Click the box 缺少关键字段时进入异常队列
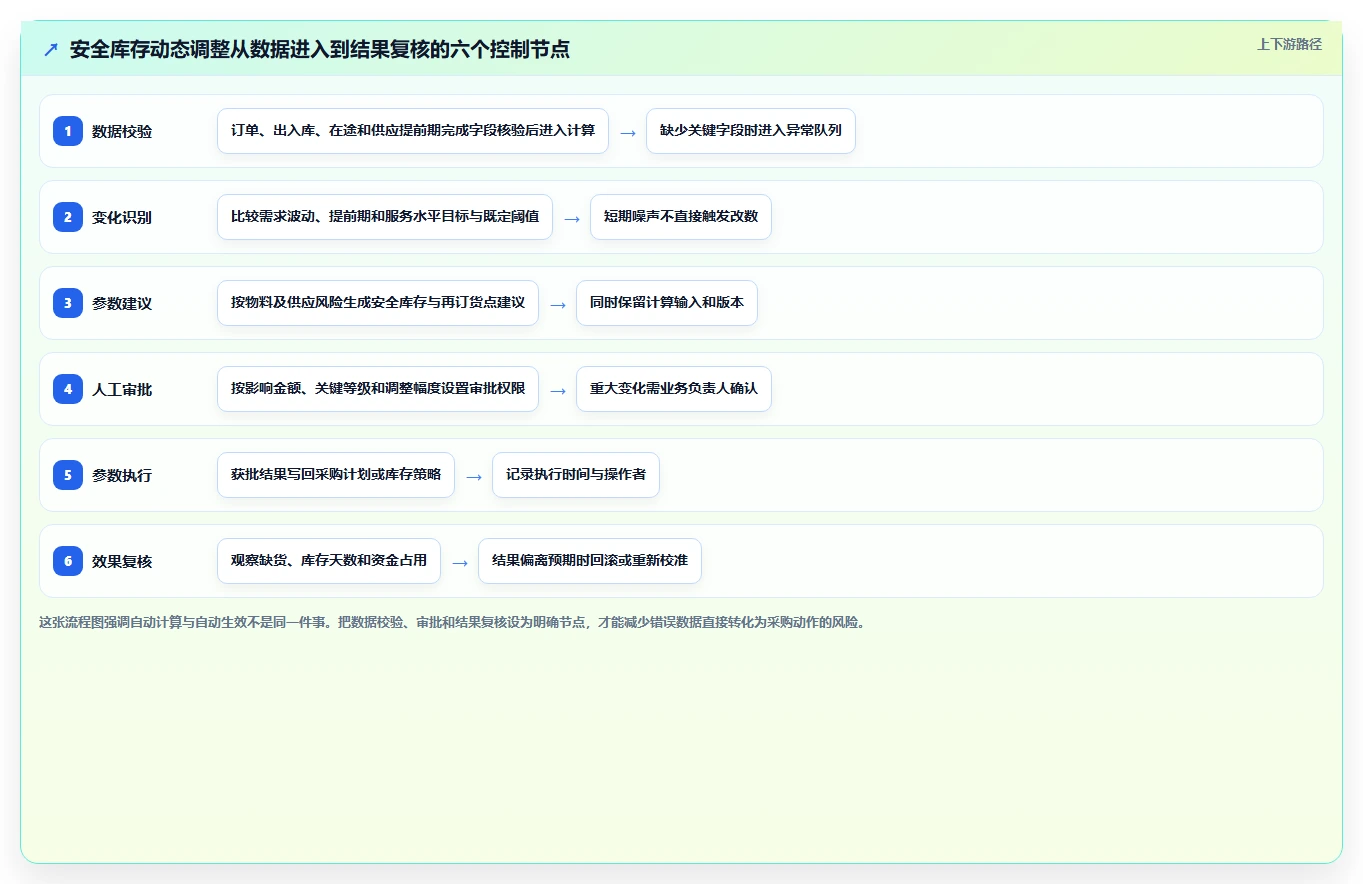This screenshot has width=1363, height=884. (x=751, y=131)
